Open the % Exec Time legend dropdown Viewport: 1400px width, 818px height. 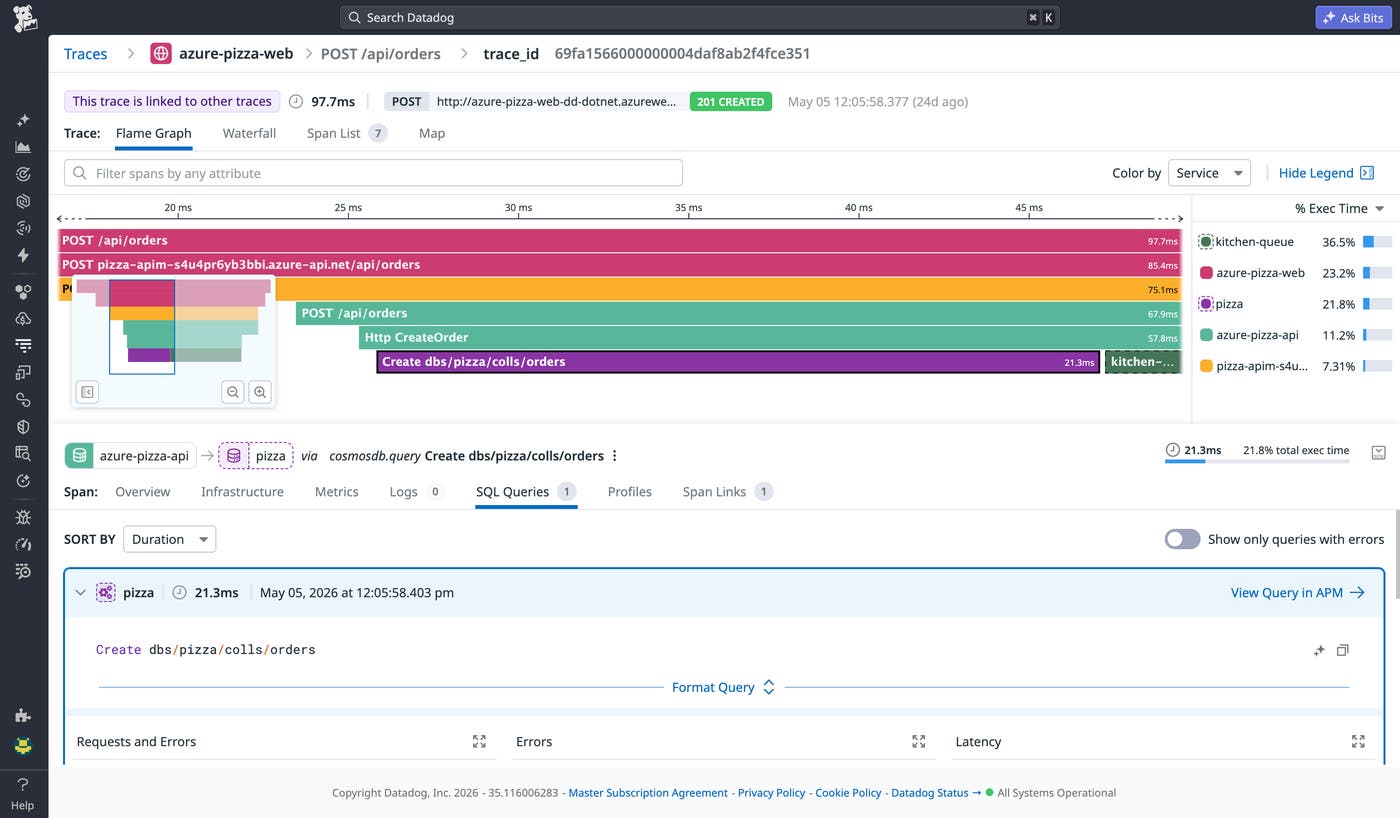pyautogui.click(x=1339, y=209)
